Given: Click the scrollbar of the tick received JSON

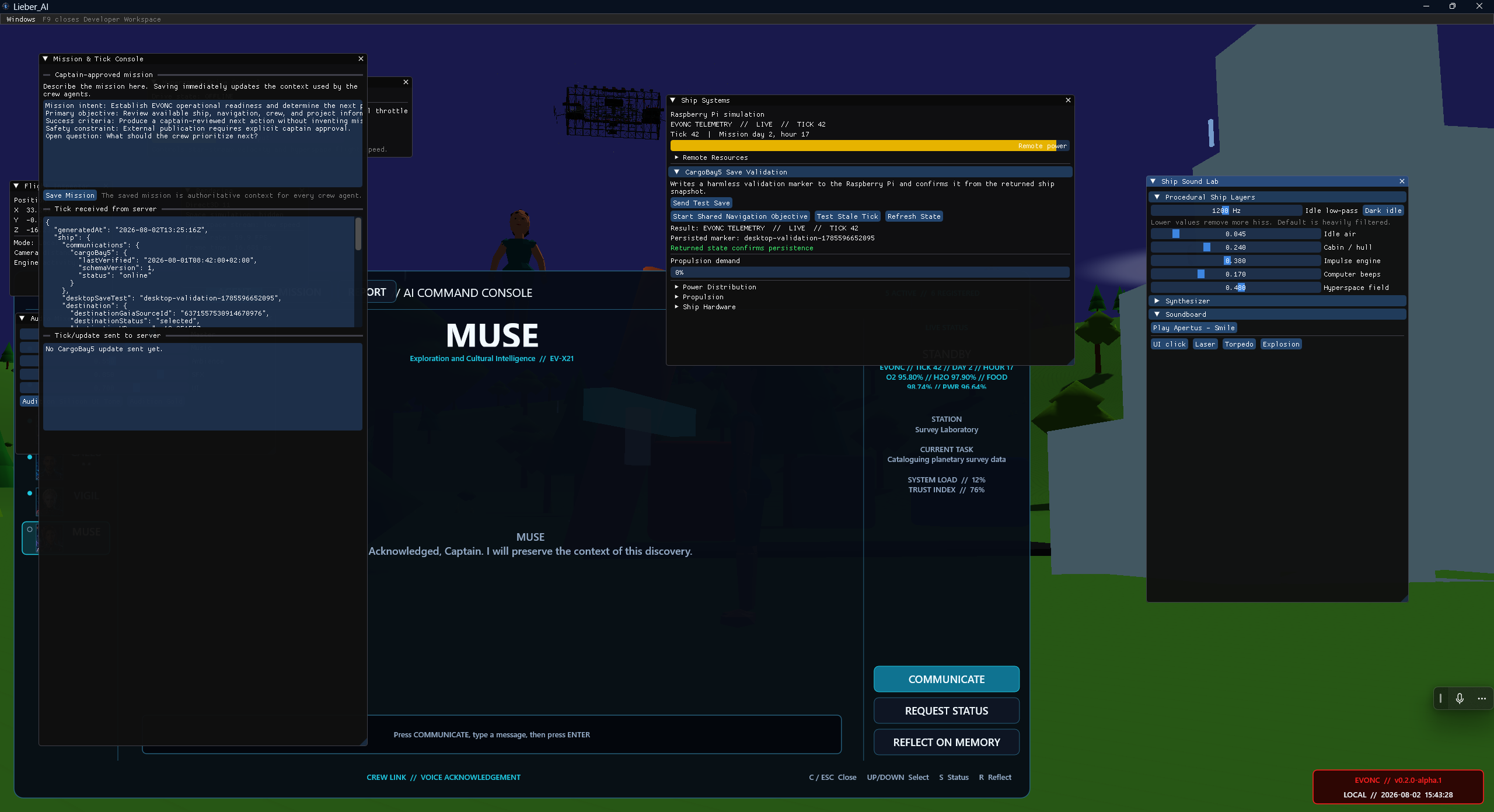Looking at the screenshot, I should [x=358, y=233].
